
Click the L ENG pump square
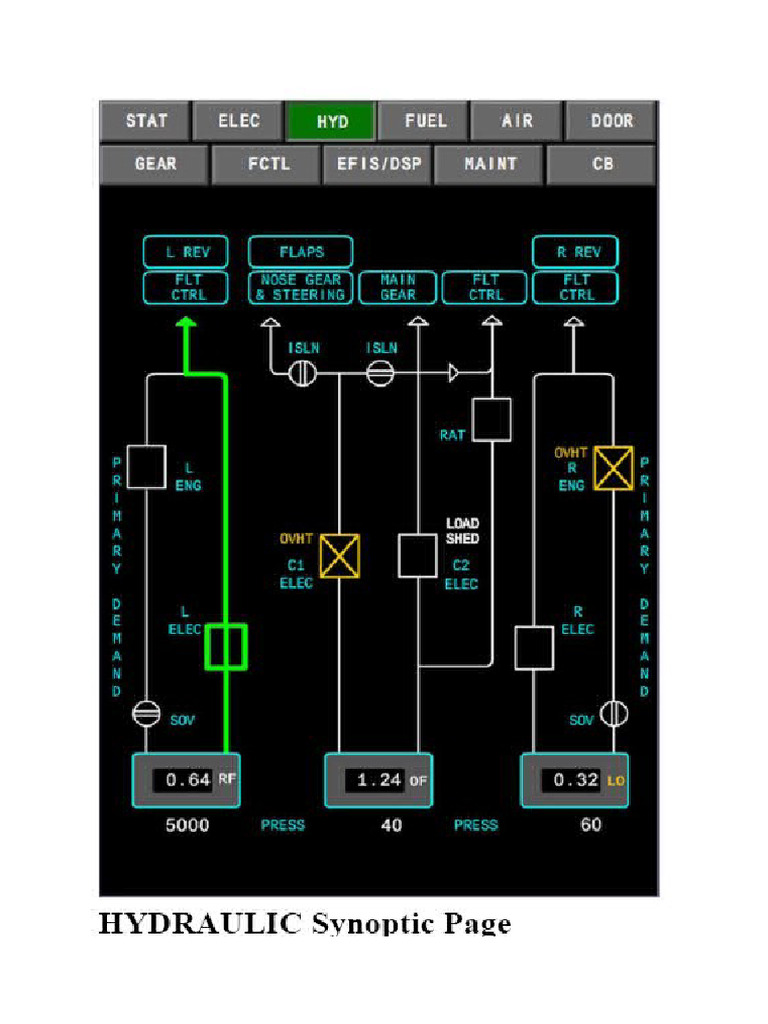(146, 467)
